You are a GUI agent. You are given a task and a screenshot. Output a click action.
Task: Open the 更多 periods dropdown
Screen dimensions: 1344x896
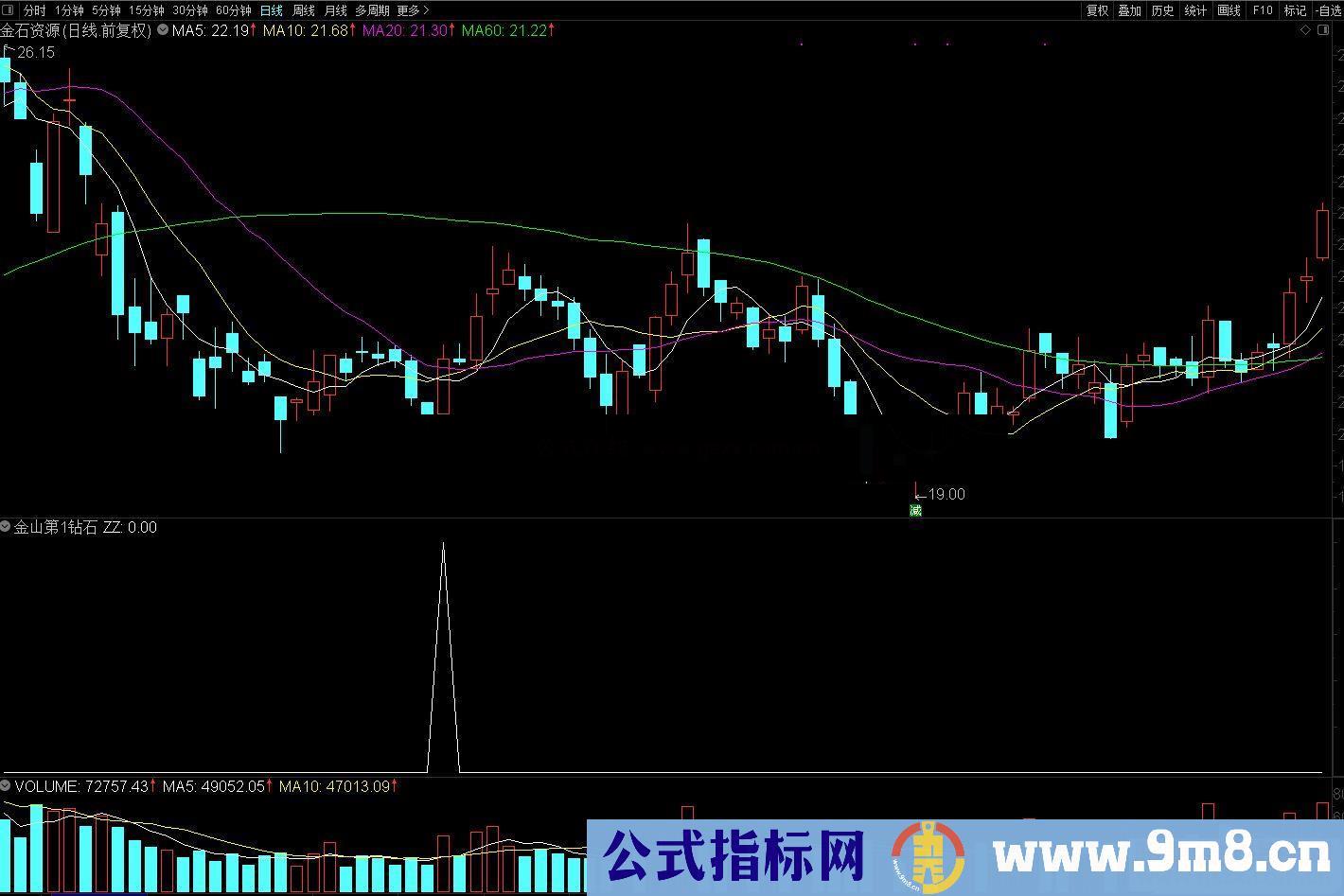pos(413,10)
